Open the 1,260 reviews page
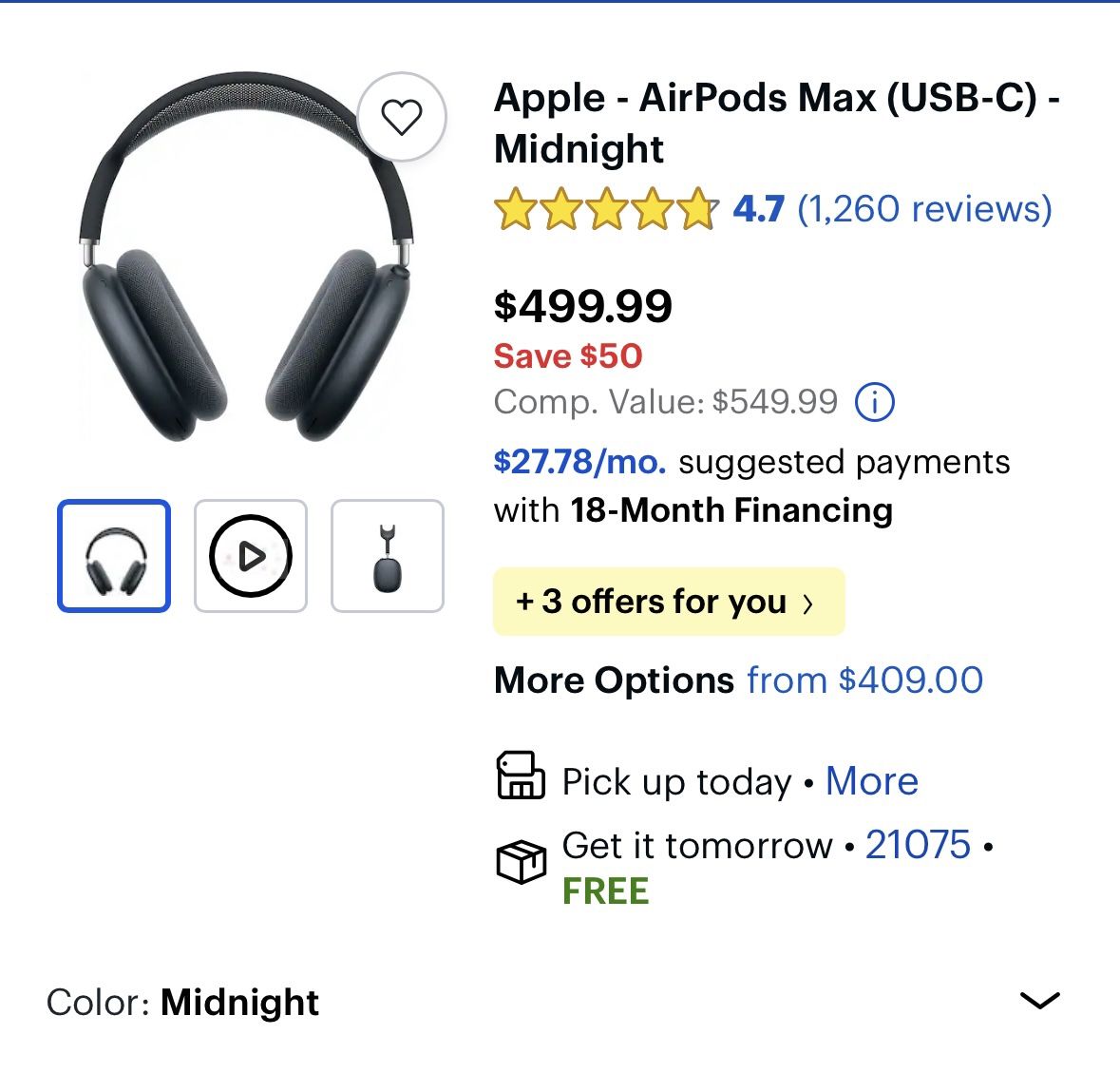 926,209
